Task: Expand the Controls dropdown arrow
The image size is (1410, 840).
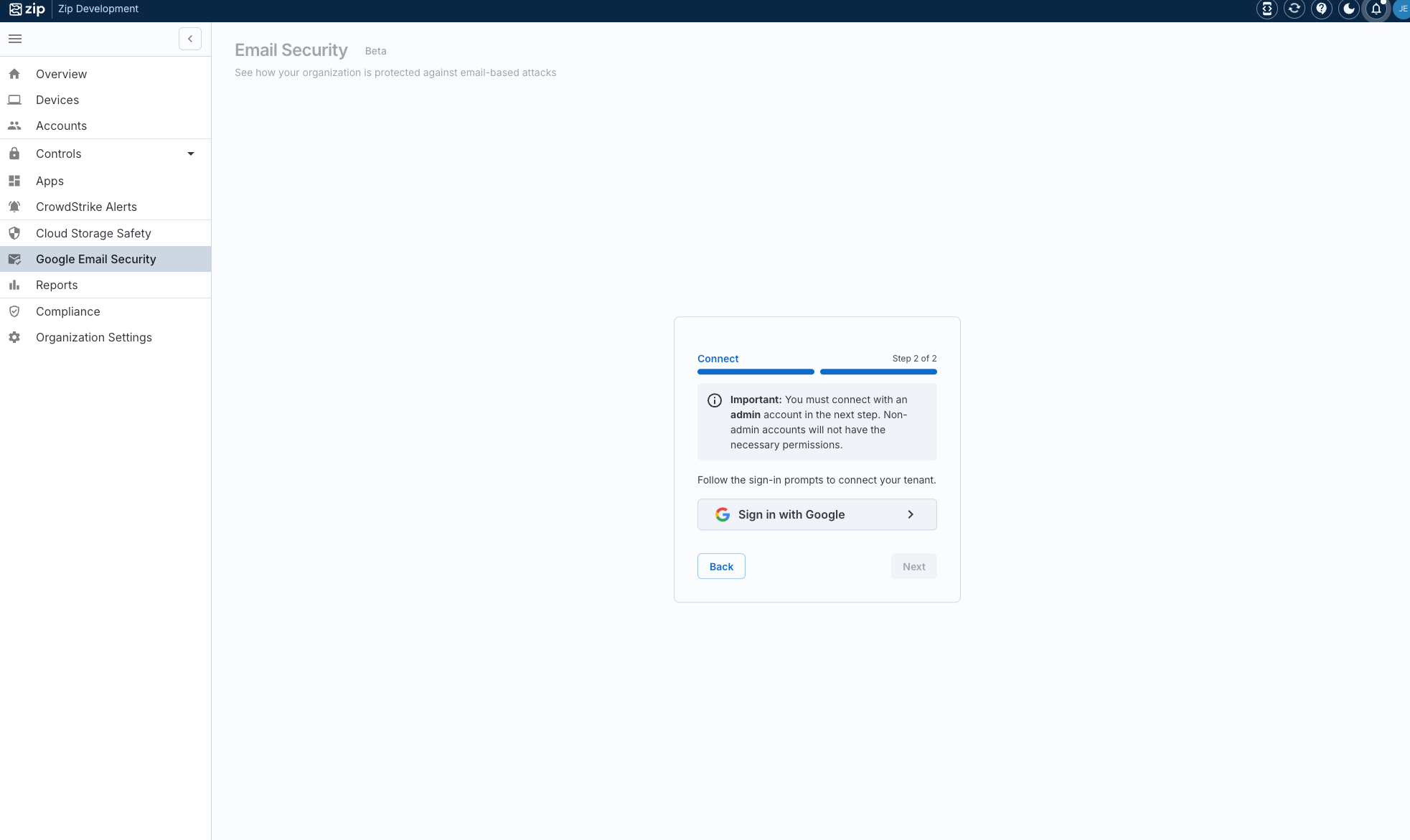Action: [191, 154]
